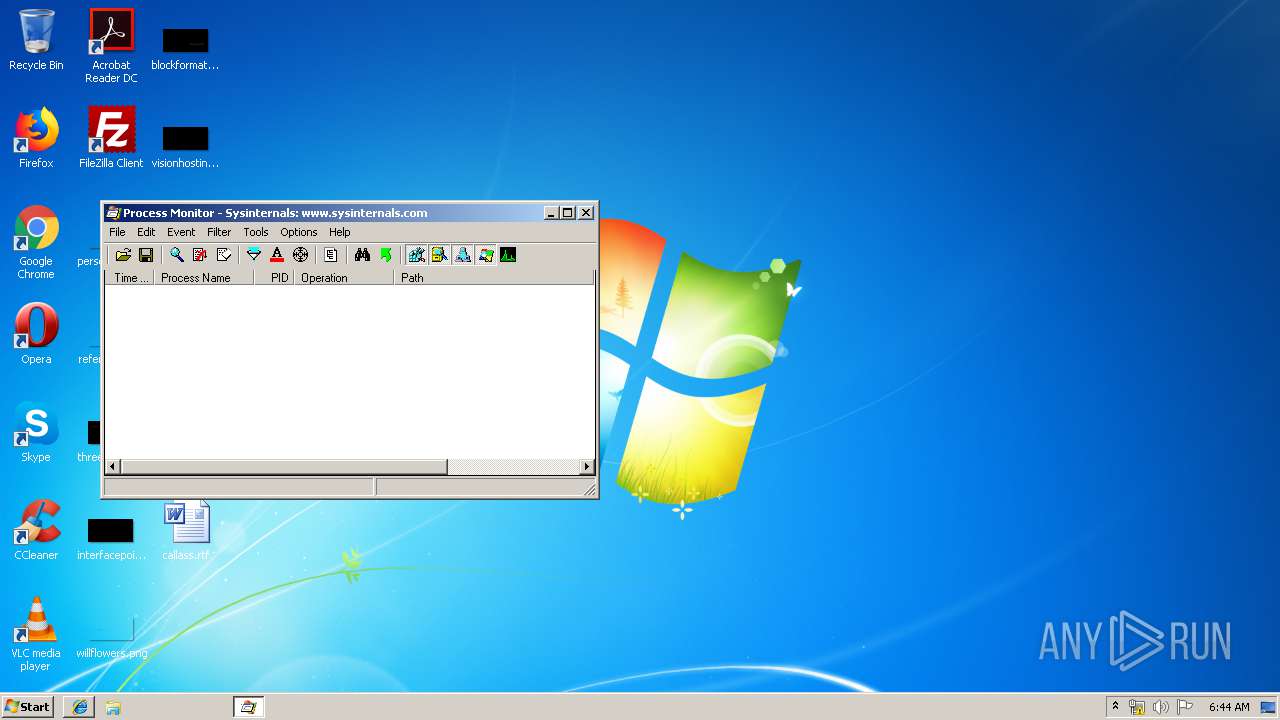Image resolution: width=1280 pixels, height=720 pixels.
Task: Toggle Show Process and Thread Activity icon
Action: pyautogui.click(x=485, y=255)
